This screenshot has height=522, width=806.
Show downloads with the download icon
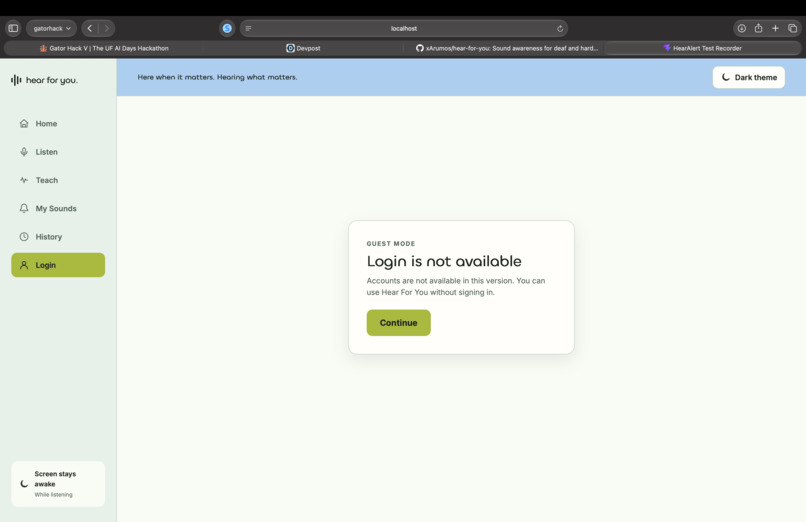point(741,28)
